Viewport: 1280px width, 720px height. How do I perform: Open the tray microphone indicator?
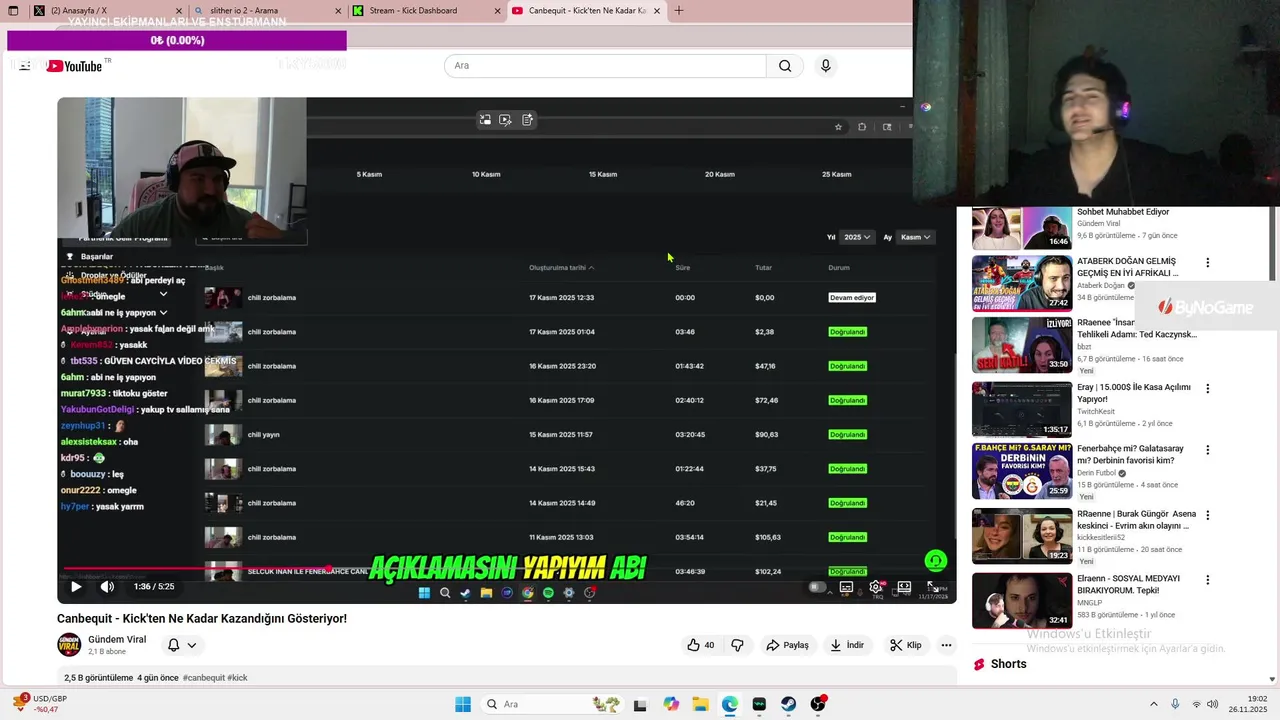[1175, 704]
